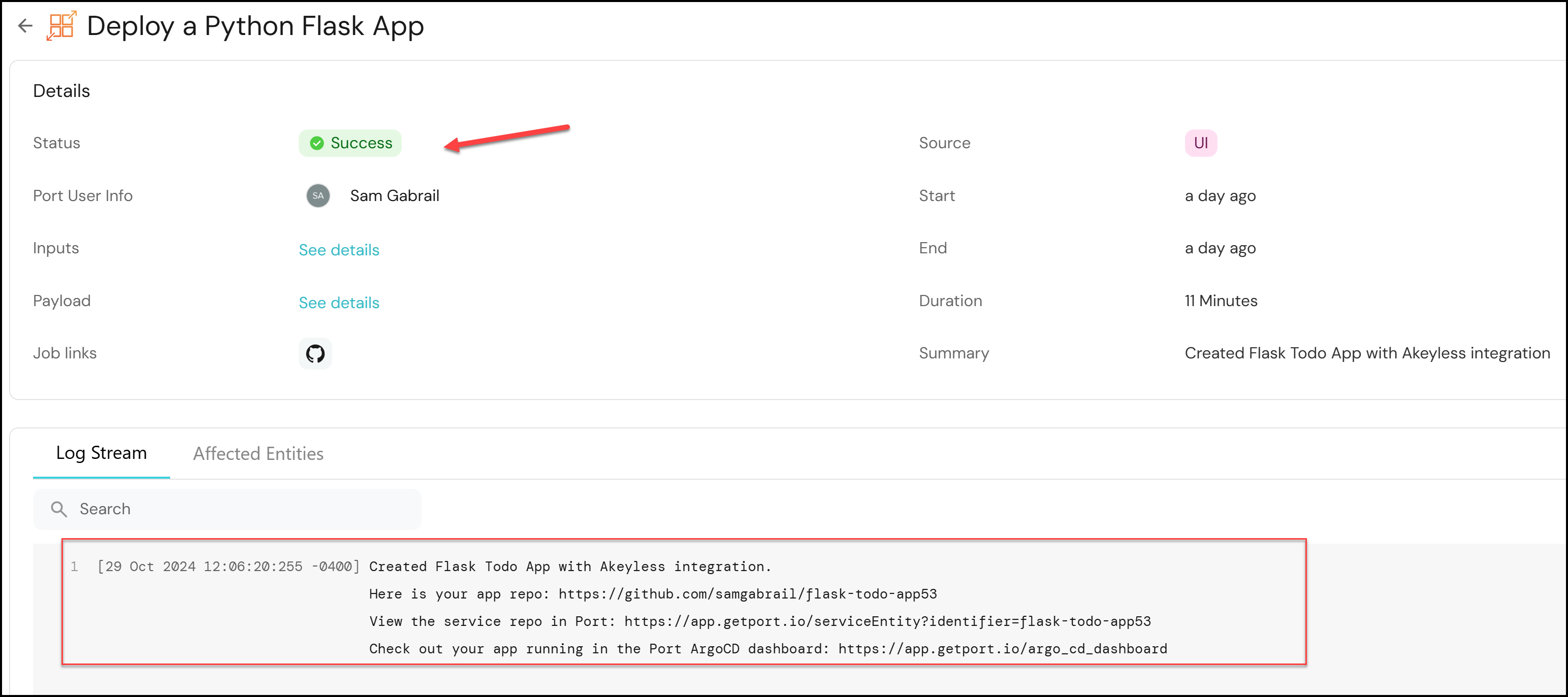Screen dimensions: 1568x697
Task: Open the GitHub job link icon
Action: [315, 353]
